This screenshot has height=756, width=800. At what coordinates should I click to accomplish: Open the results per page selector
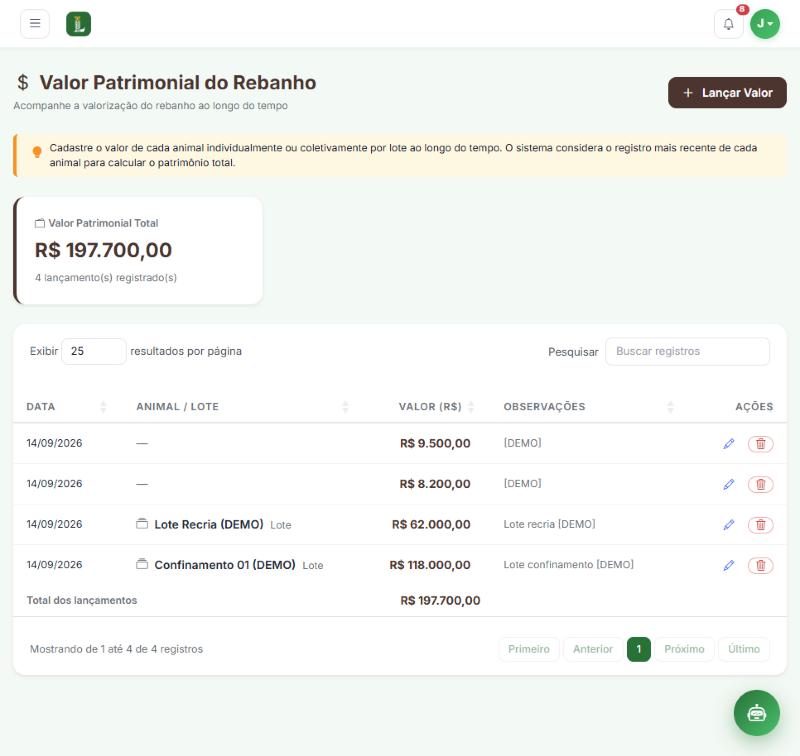(94, 351)
